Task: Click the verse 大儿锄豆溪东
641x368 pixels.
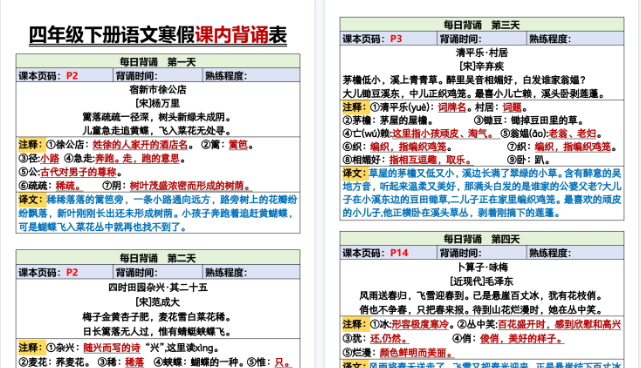Action: coord(371,94)
